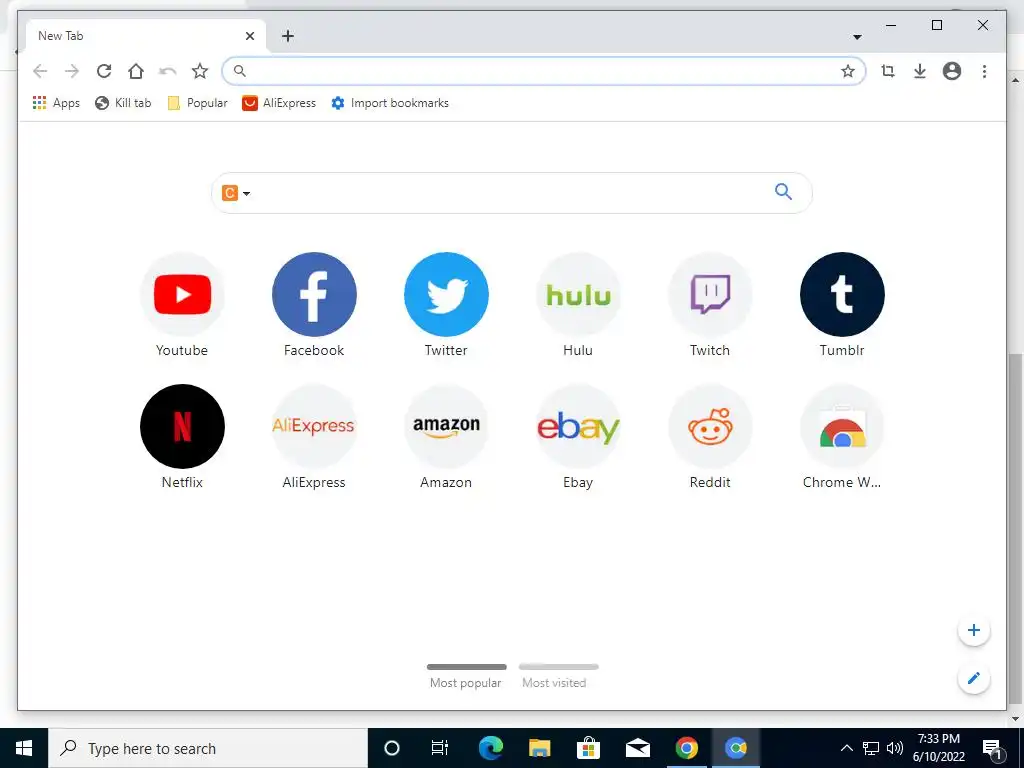1024x768 pixels.
Task: Go forward using the forward arrow
Action: (x=72, y=71)
